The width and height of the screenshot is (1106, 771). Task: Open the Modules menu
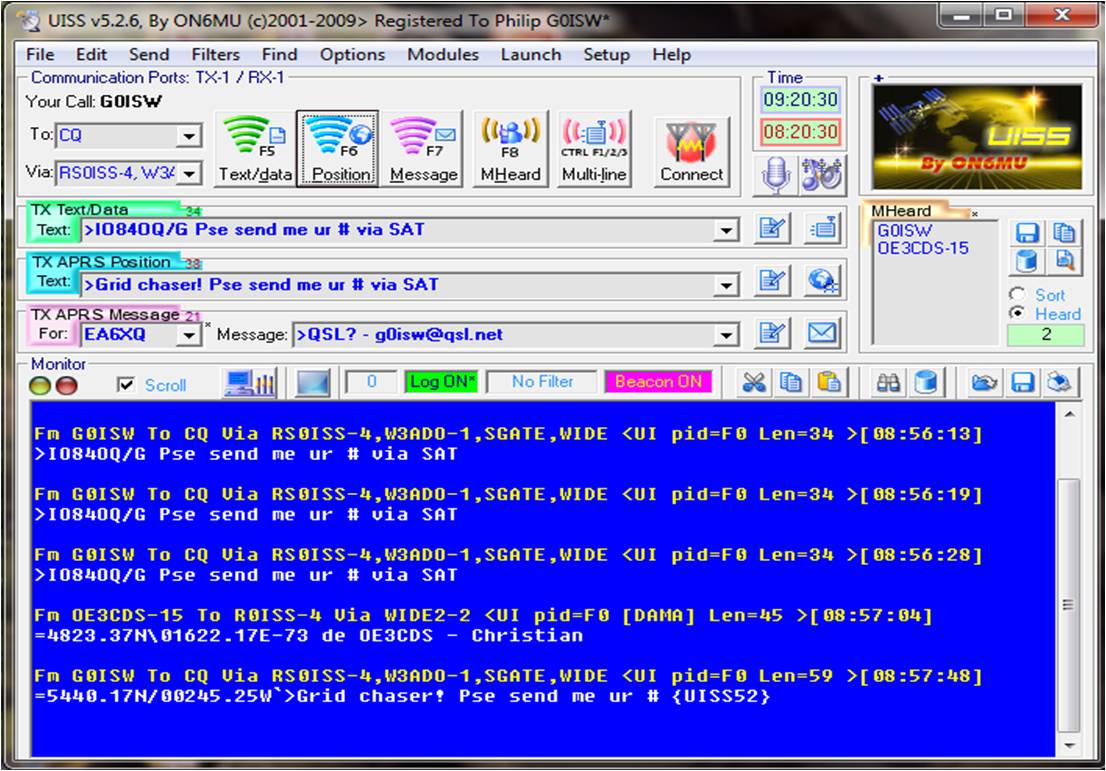[x=443, y=54]
